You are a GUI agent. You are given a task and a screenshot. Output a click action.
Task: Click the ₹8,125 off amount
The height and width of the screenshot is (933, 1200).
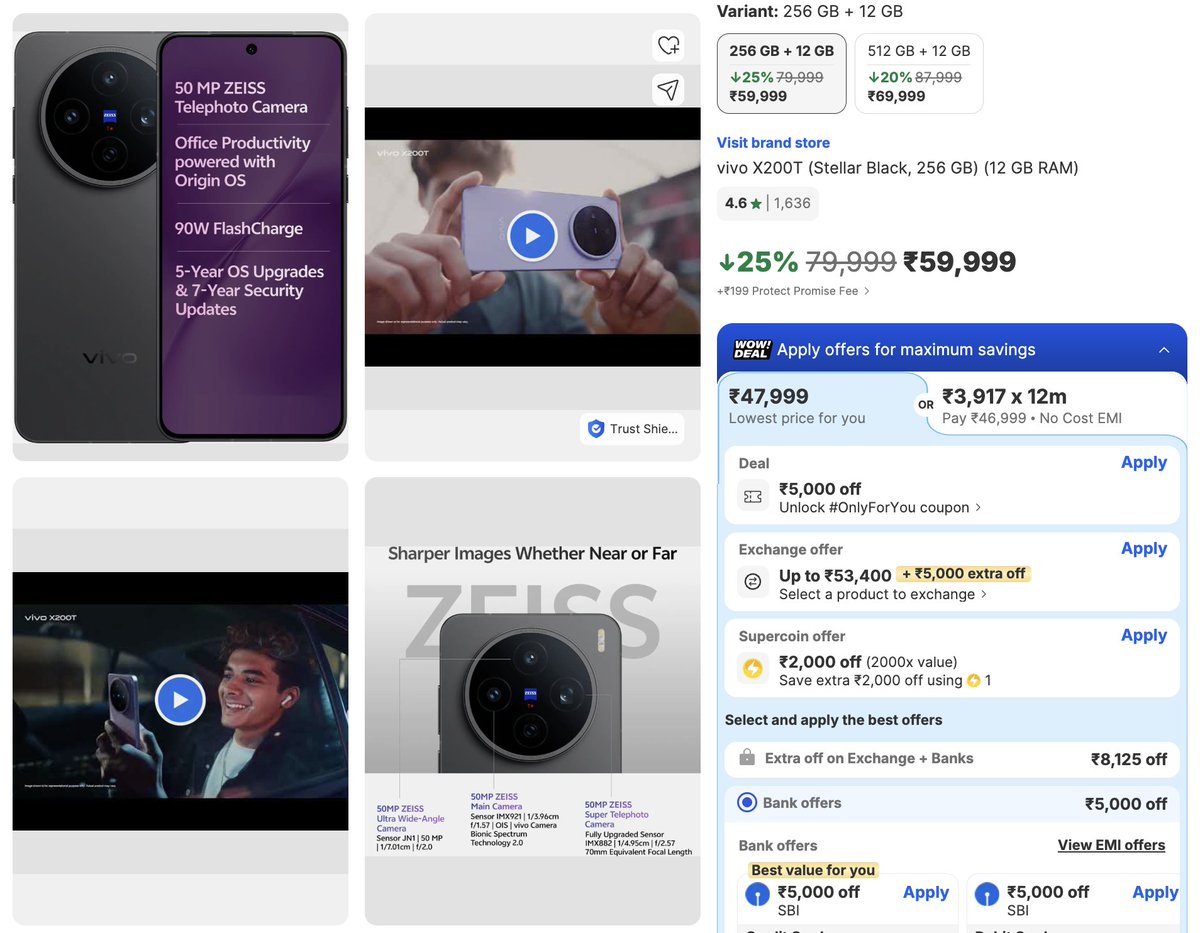point(1129,759)
